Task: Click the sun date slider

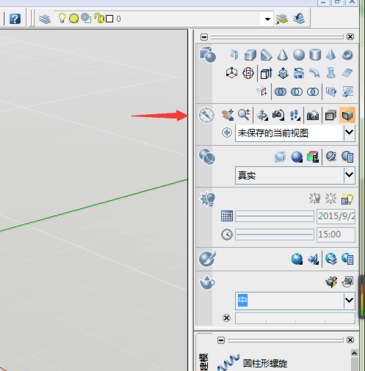Action: click(275, 216)
